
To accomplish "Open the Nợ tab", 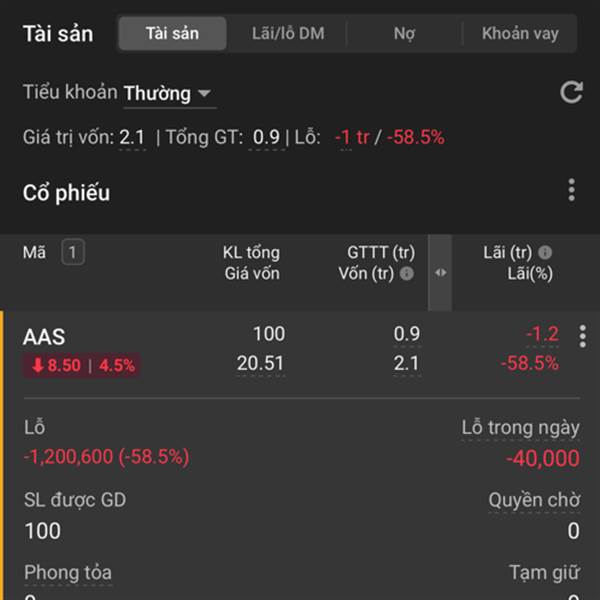I will click(x=404, y=33).
